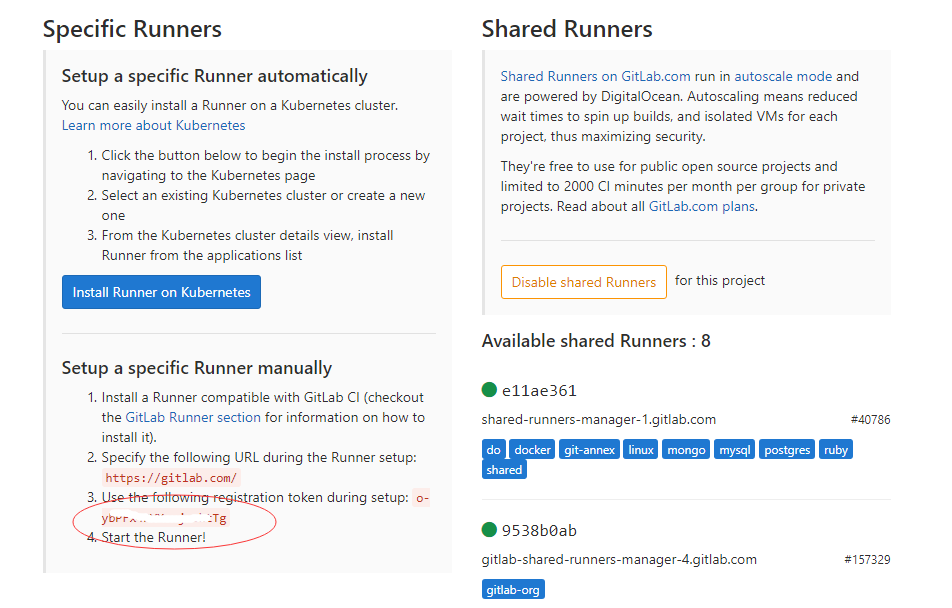Follow the GitLab Runner section link
The image size is (952, 608).
[193, 417]
